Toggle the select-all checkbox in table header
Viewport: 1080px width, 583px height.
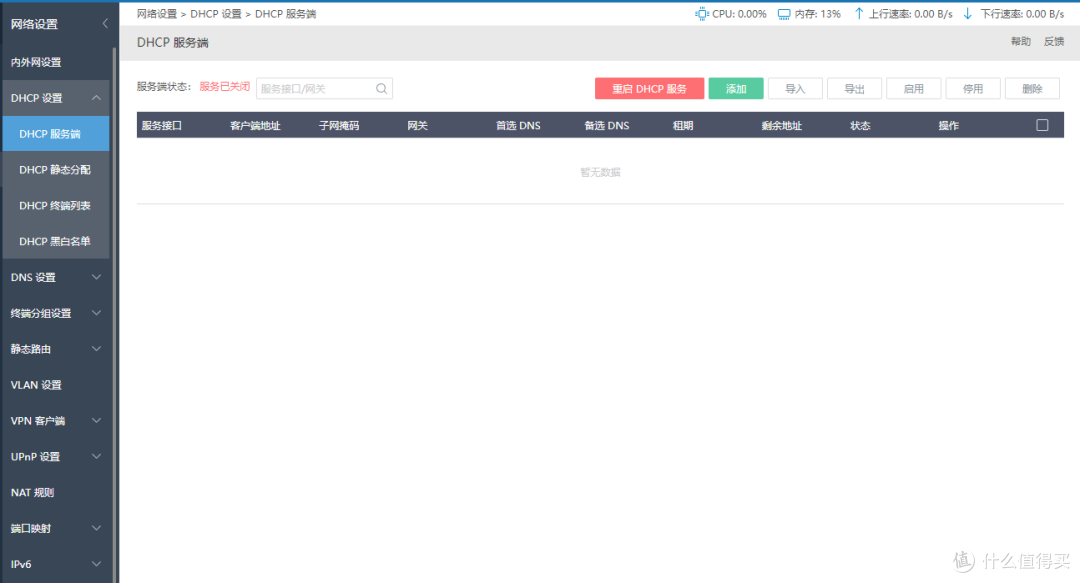[x=1042, y=124]
